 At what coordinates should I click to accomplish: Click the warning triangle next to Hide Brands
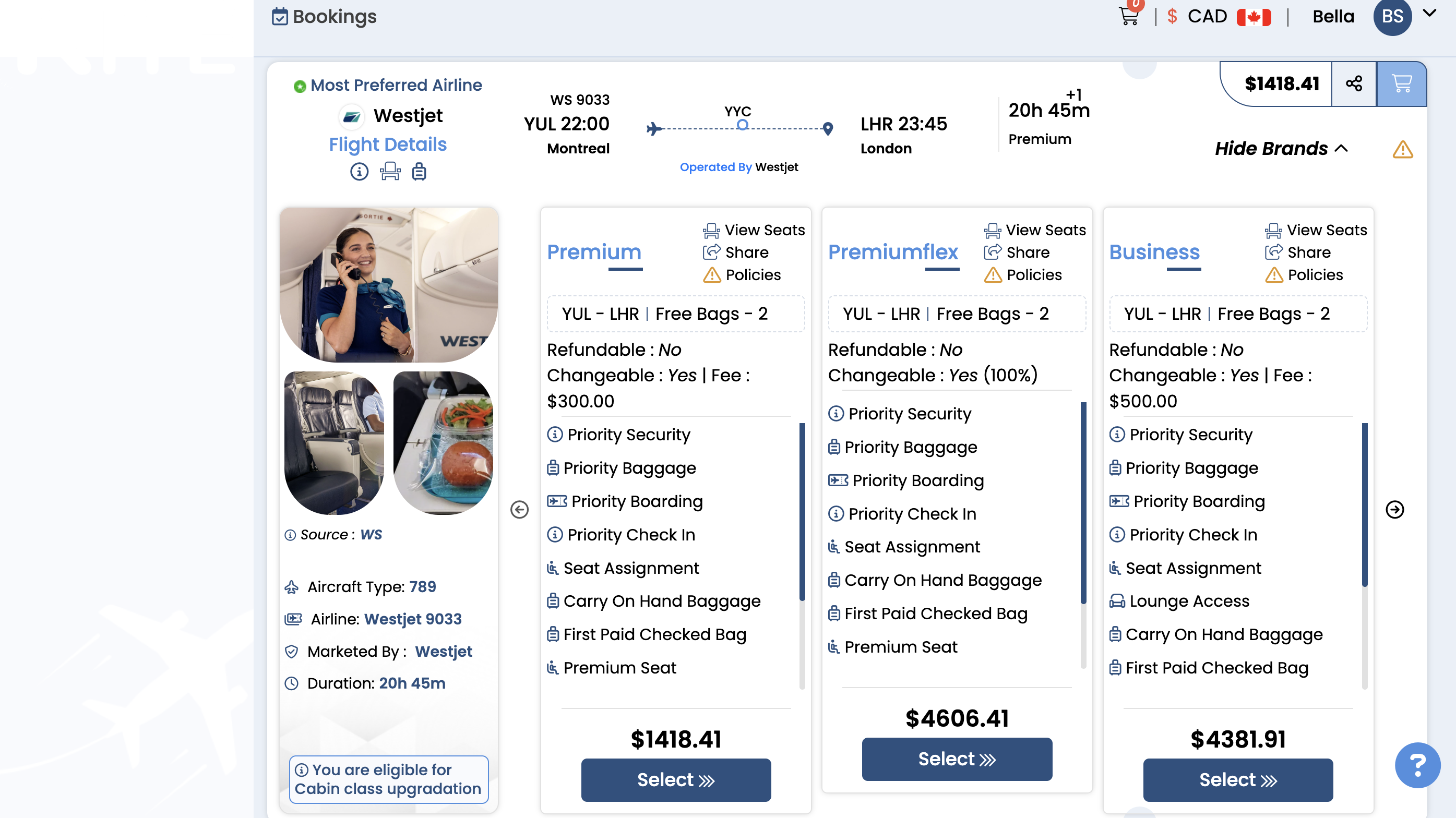[1402, 150]
